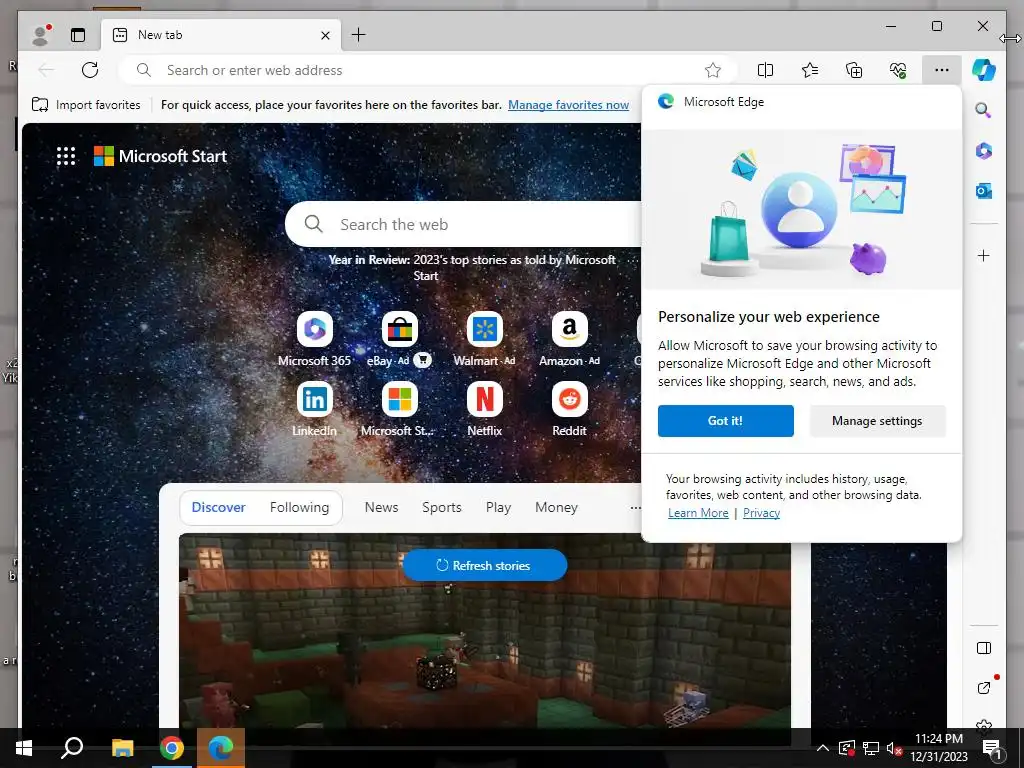Click Import favorites on favorites bar

[x=86, y=104]
